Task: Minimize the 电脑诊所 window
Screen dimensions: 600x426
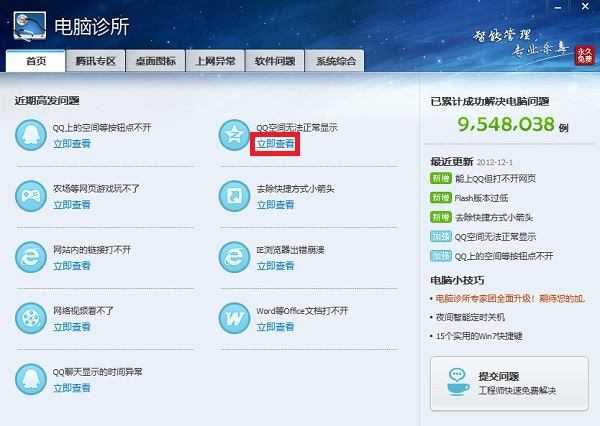Action: [x=558, y=7]
